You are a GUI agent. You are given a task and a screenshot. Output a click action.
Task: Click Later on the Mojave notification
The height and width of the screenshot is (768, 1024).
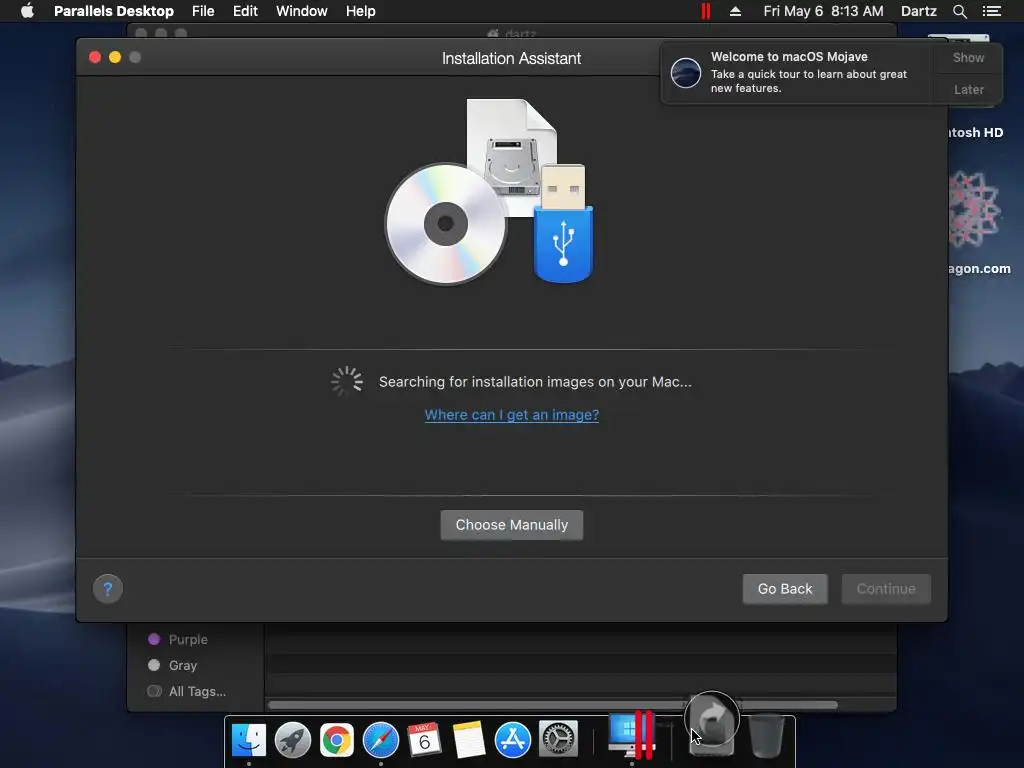click(968, 89)
